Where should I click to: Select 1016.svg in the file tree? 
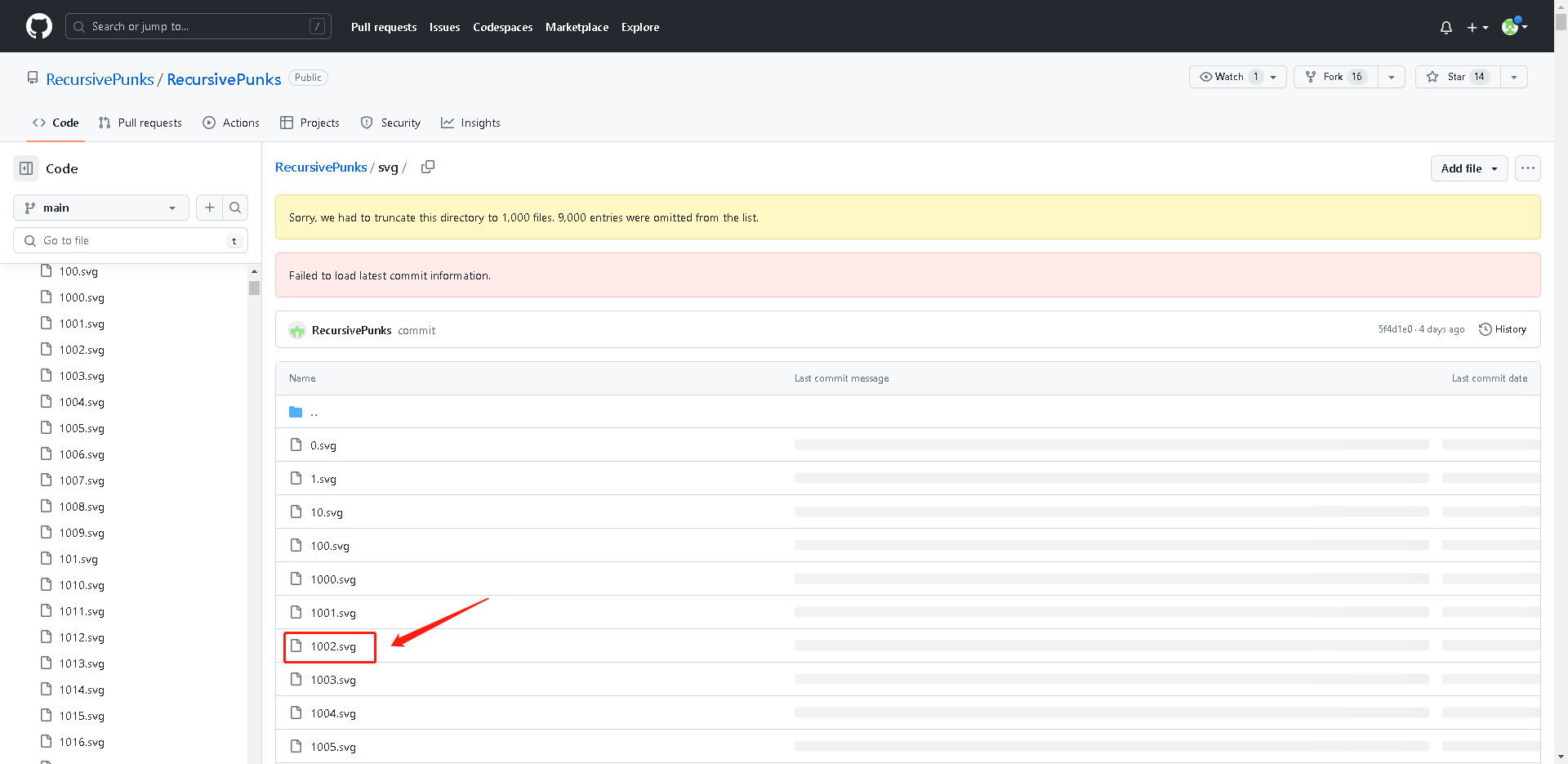(82, 742)
